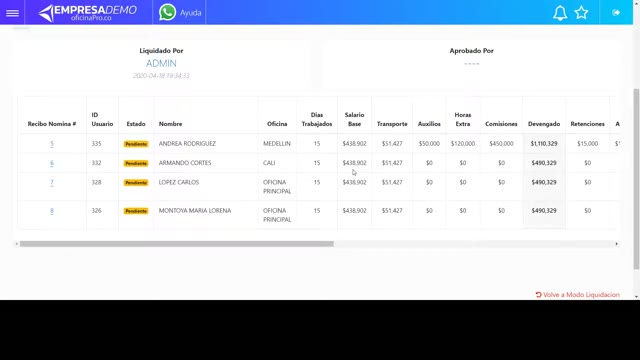
Task: Click the table scrollbar right arrow
Action: coord(617,244)
